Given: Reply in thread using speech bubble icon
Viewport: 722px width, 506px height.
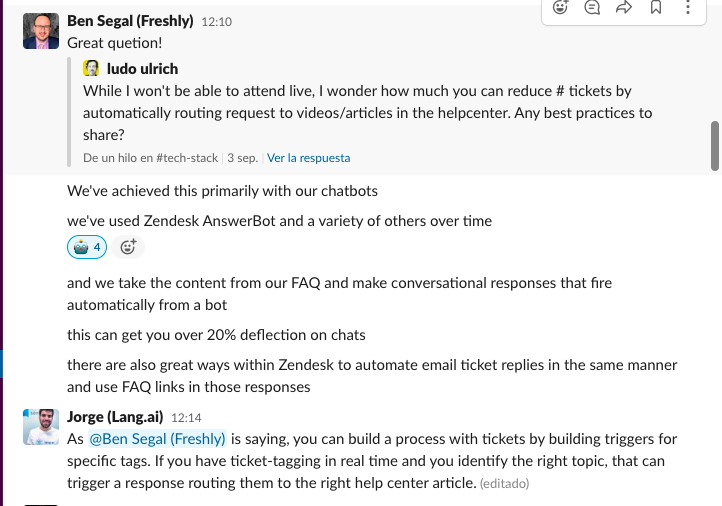Looking at the screenshot, I should point(592,7).
